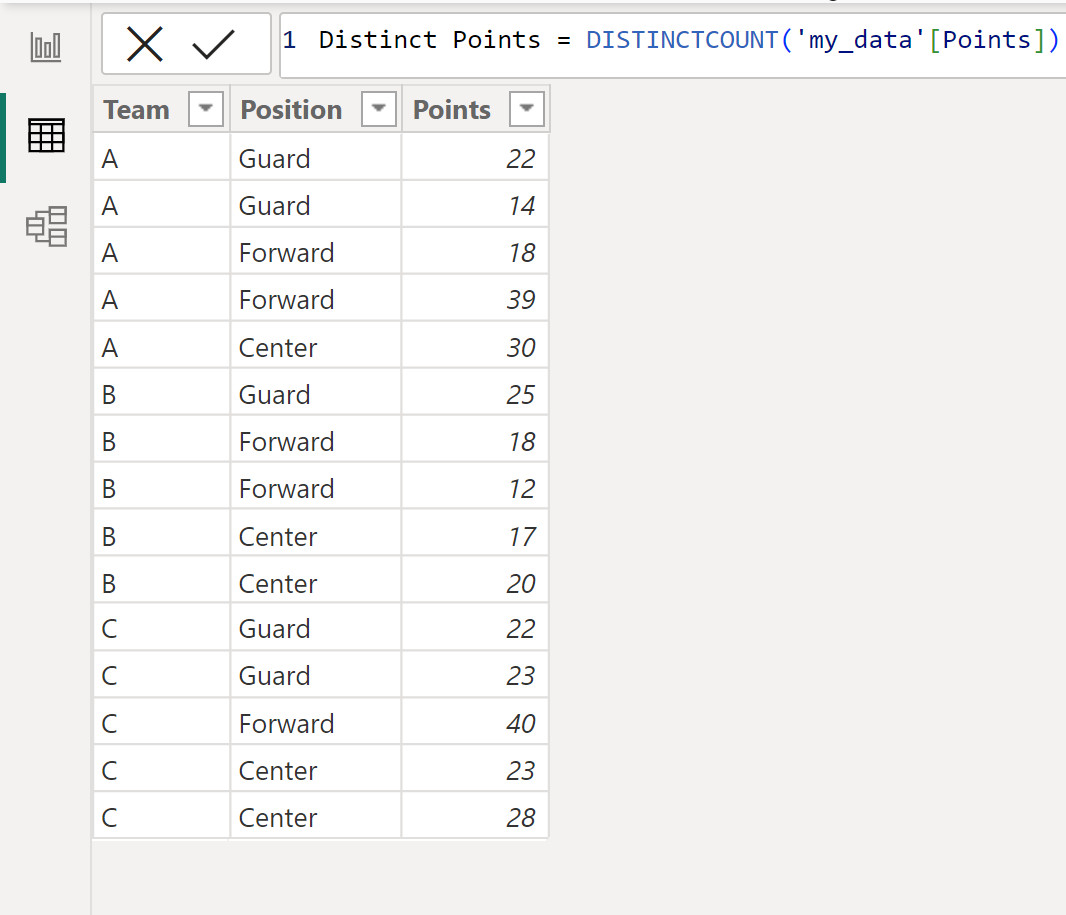This screenshot has height=915, width=1066.
Task: Open Model view in the sidebar
Action: (46, 227)
